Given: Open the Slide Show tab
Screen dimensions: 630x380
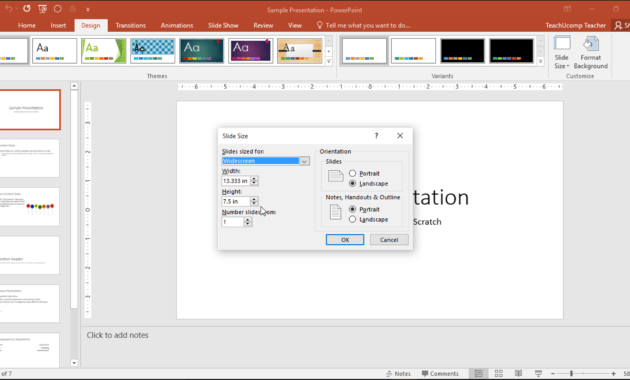Looking at the screenshot, I should pos(223,25).
